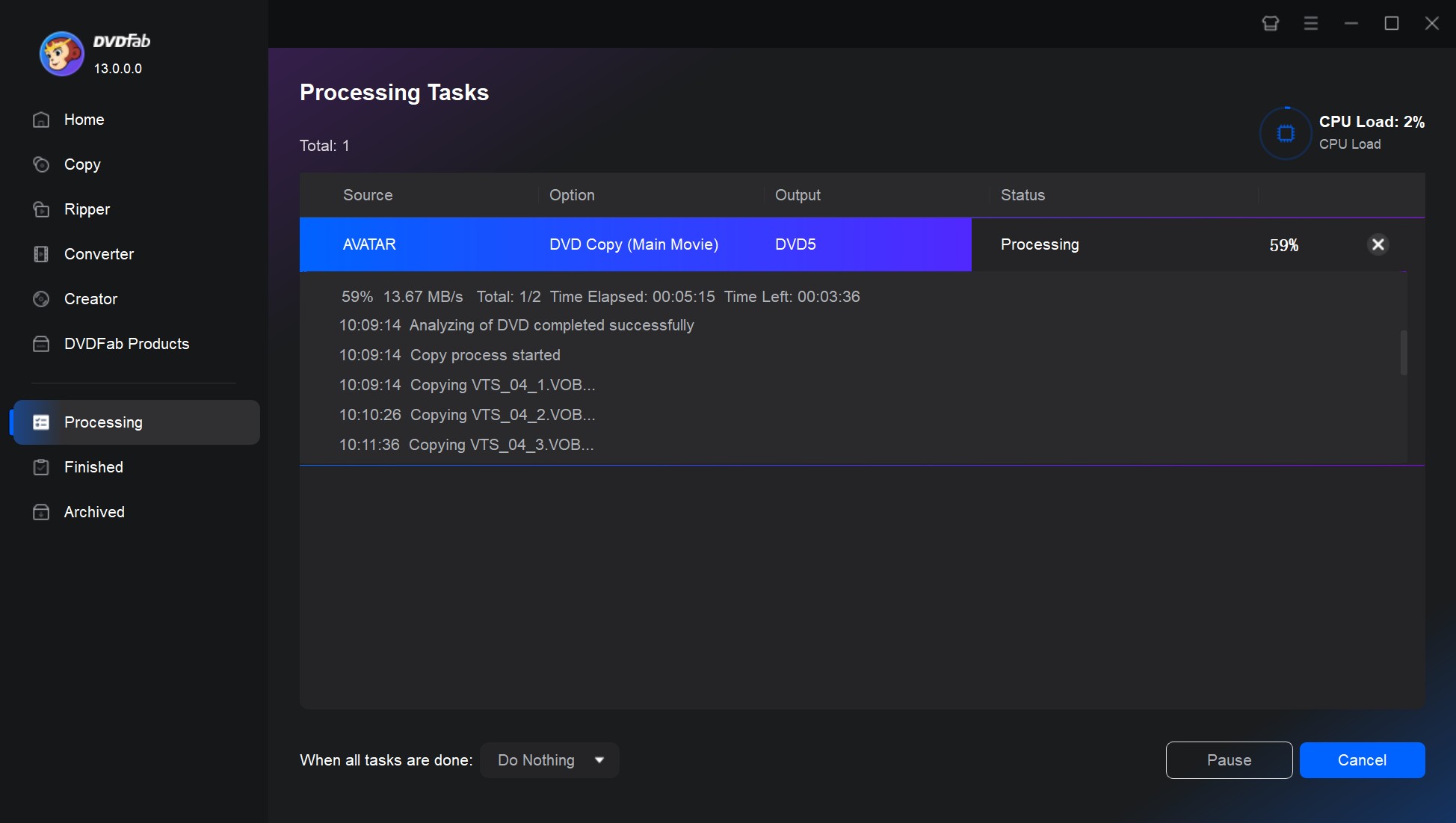This screenshot has width=1456, height=823.
Task: Click the Creator sidebar icon
Action: click(42, 298)
